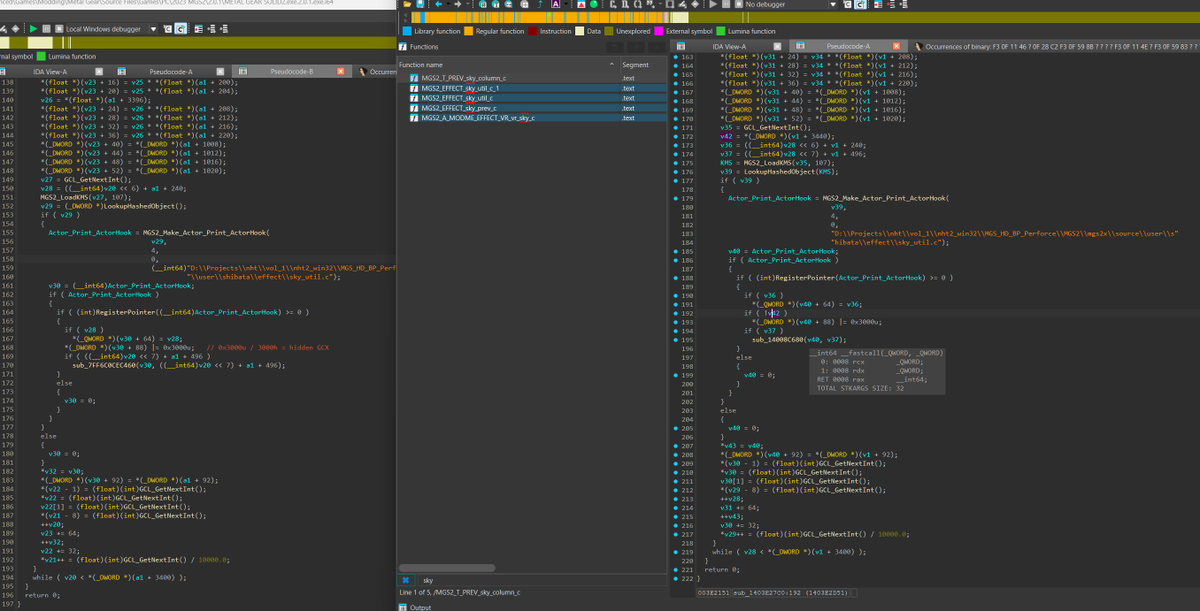Close the IDA View-A tab in left window
This screenshot has height=611, width=1200.
pos(99,72)
